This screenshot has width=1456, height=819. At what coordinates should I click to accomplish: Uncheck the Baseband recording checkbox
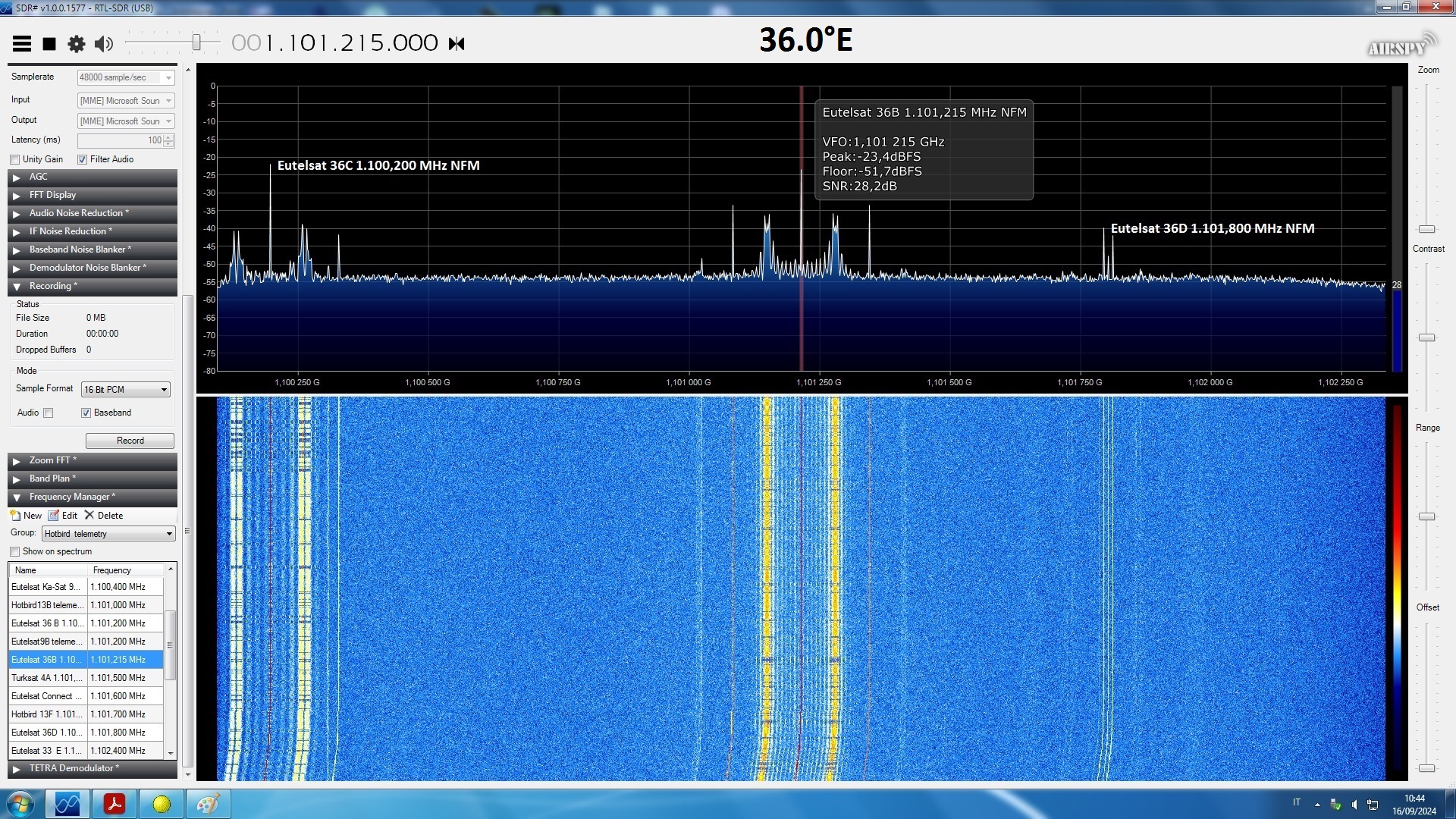click(86, 413)
